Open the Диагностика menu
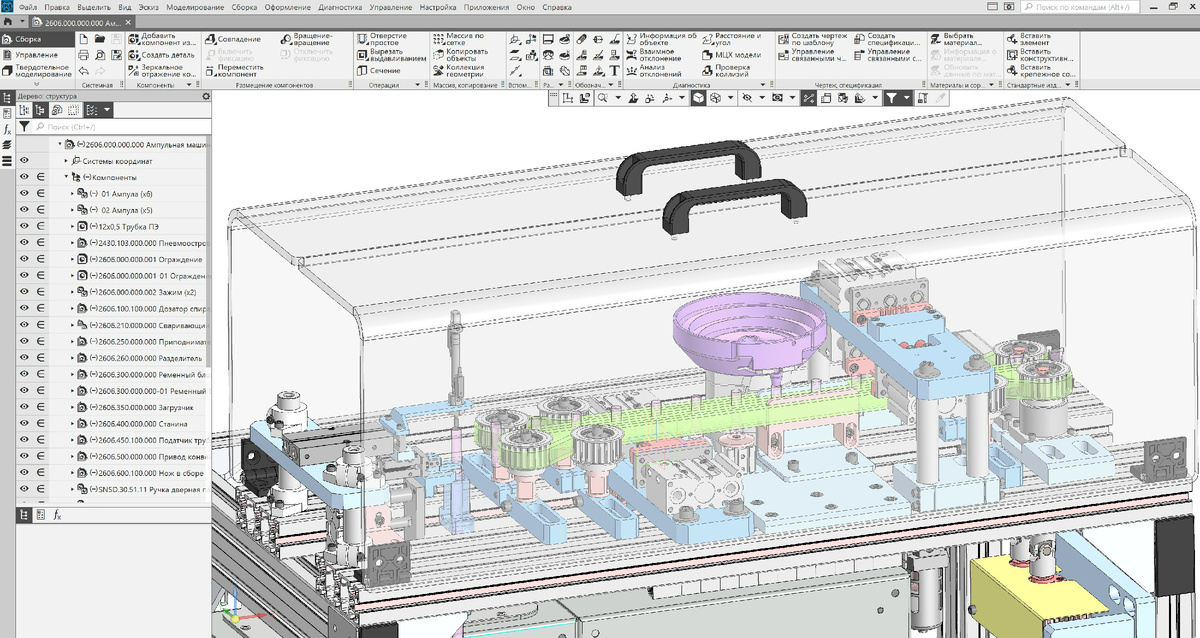Image resolution: width=1200 pixels, height=638 pixels. click(341, 6)
